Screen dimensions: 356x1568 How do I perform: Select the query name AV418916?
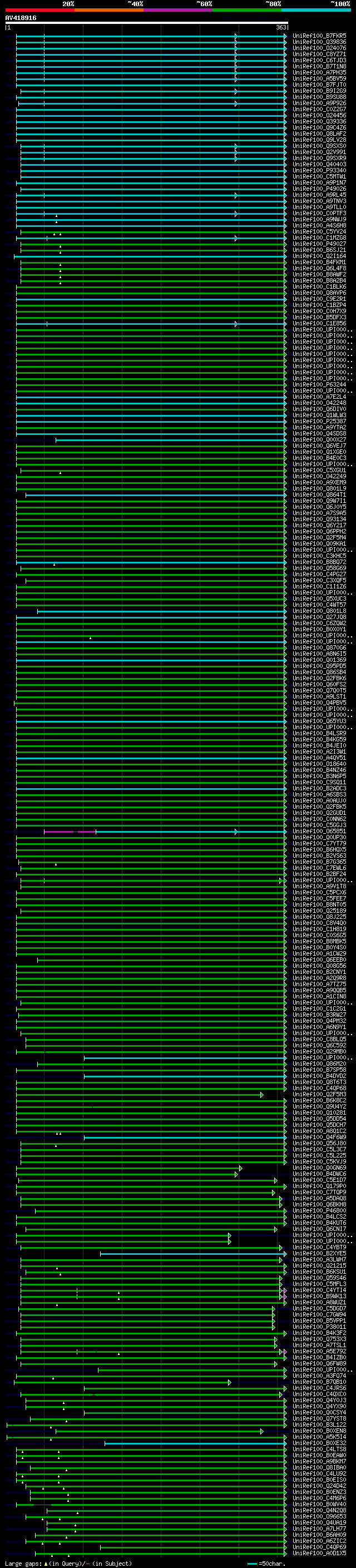point(21,18)
